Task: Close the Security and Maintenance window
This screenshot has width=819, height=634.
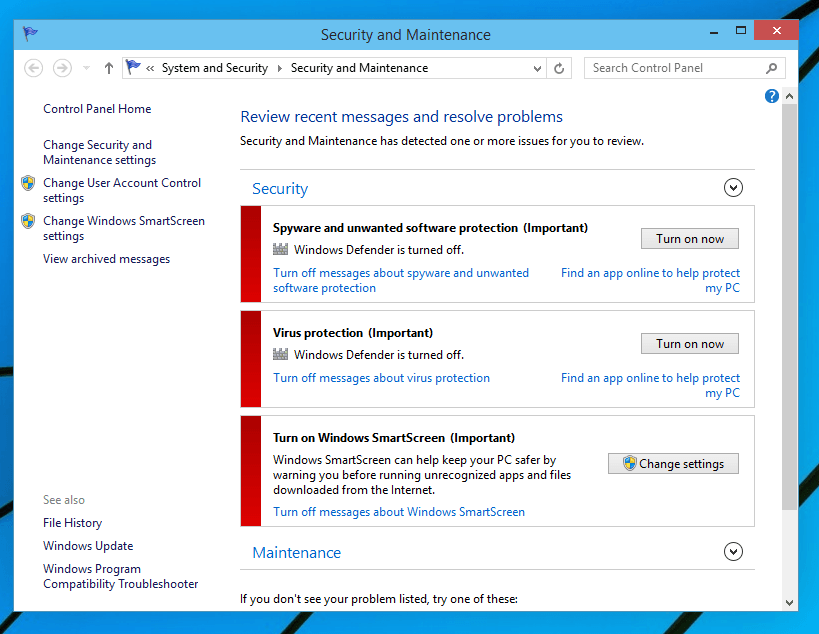Action: (776, 30)
